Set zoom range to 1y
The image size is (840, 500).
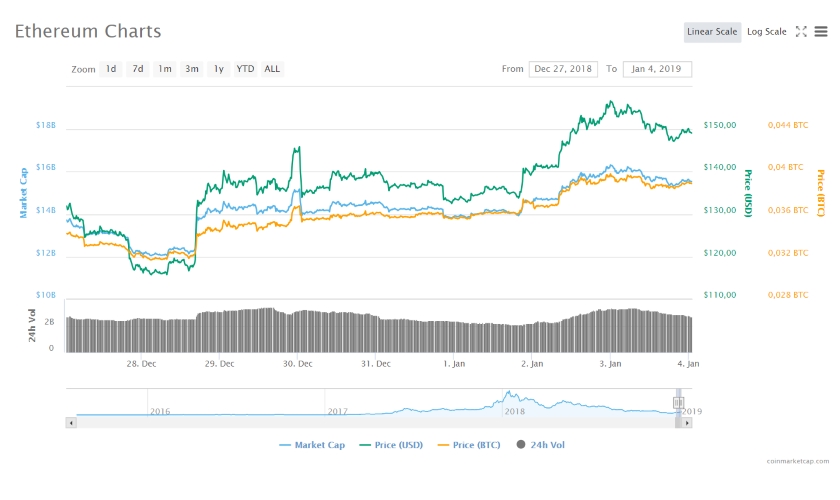[x=219, y=69]
